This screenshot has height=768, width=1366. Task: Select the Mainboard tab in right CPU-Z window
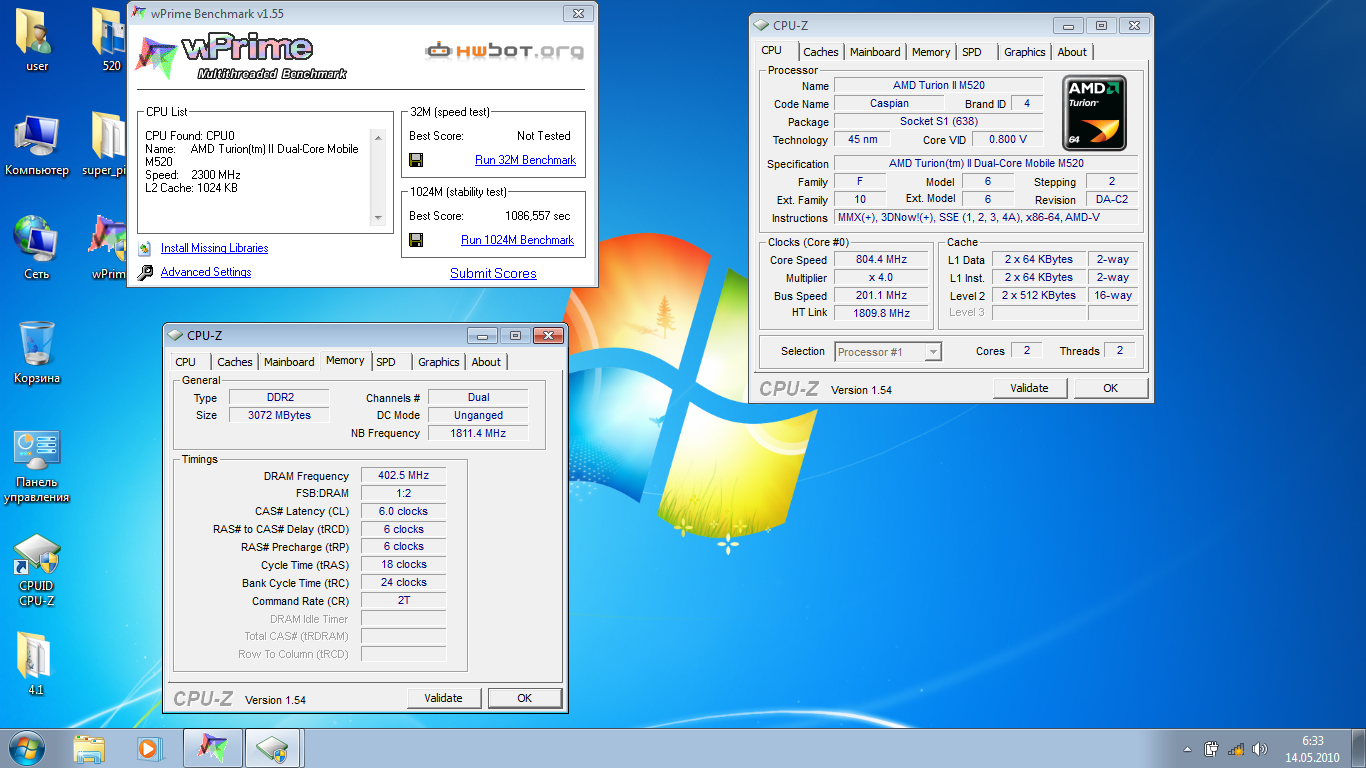(x=875, y=52)
